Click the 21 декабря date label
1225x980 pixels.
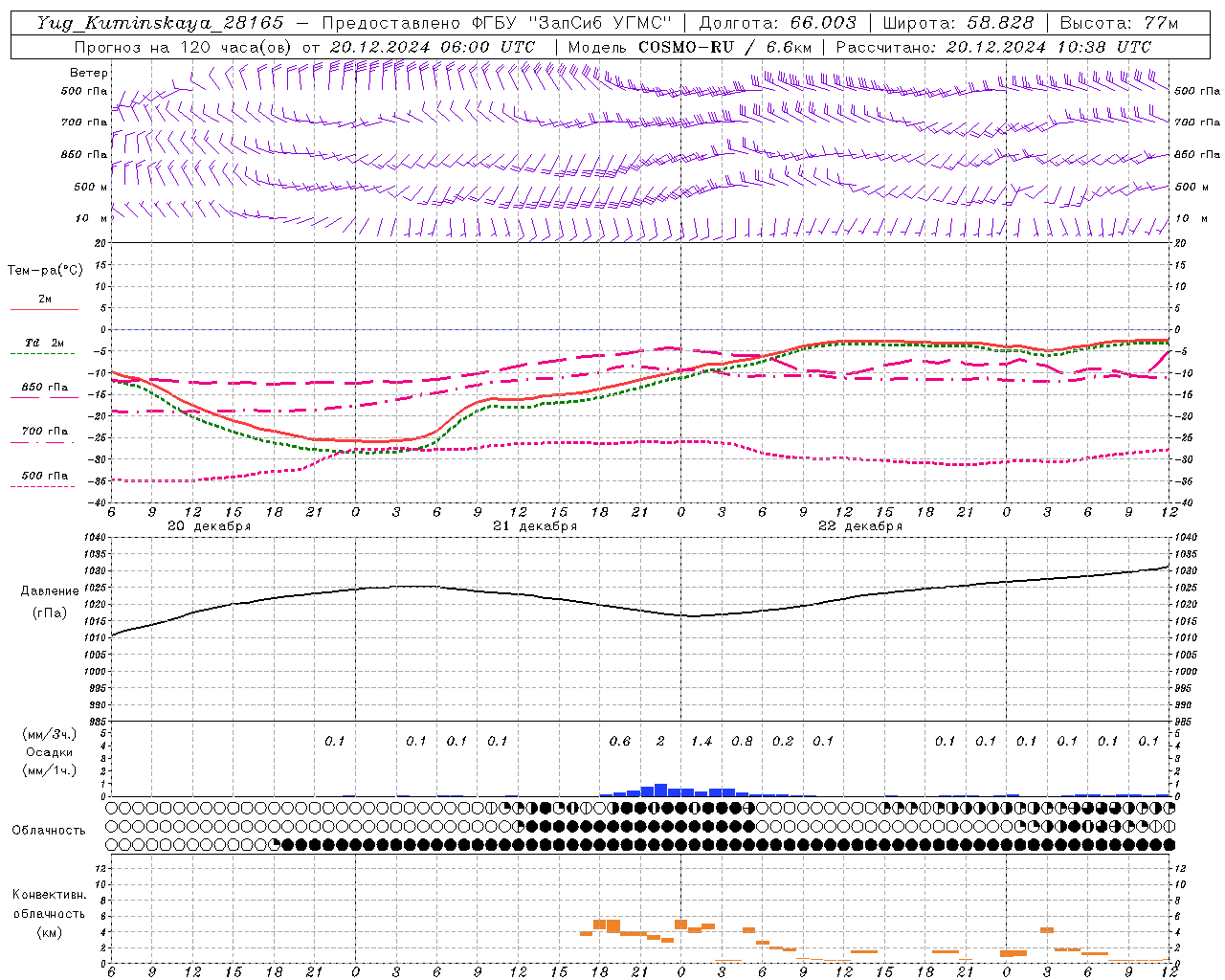pos(535,526)
